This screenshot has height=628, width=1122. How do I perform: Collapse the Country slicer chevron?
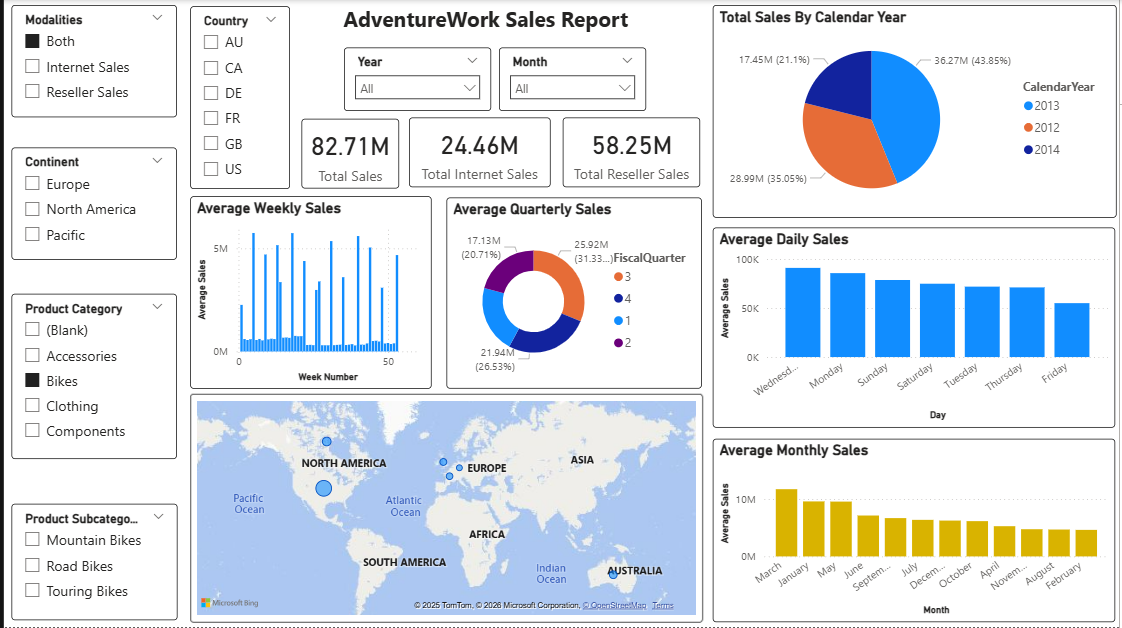(270, 20)
